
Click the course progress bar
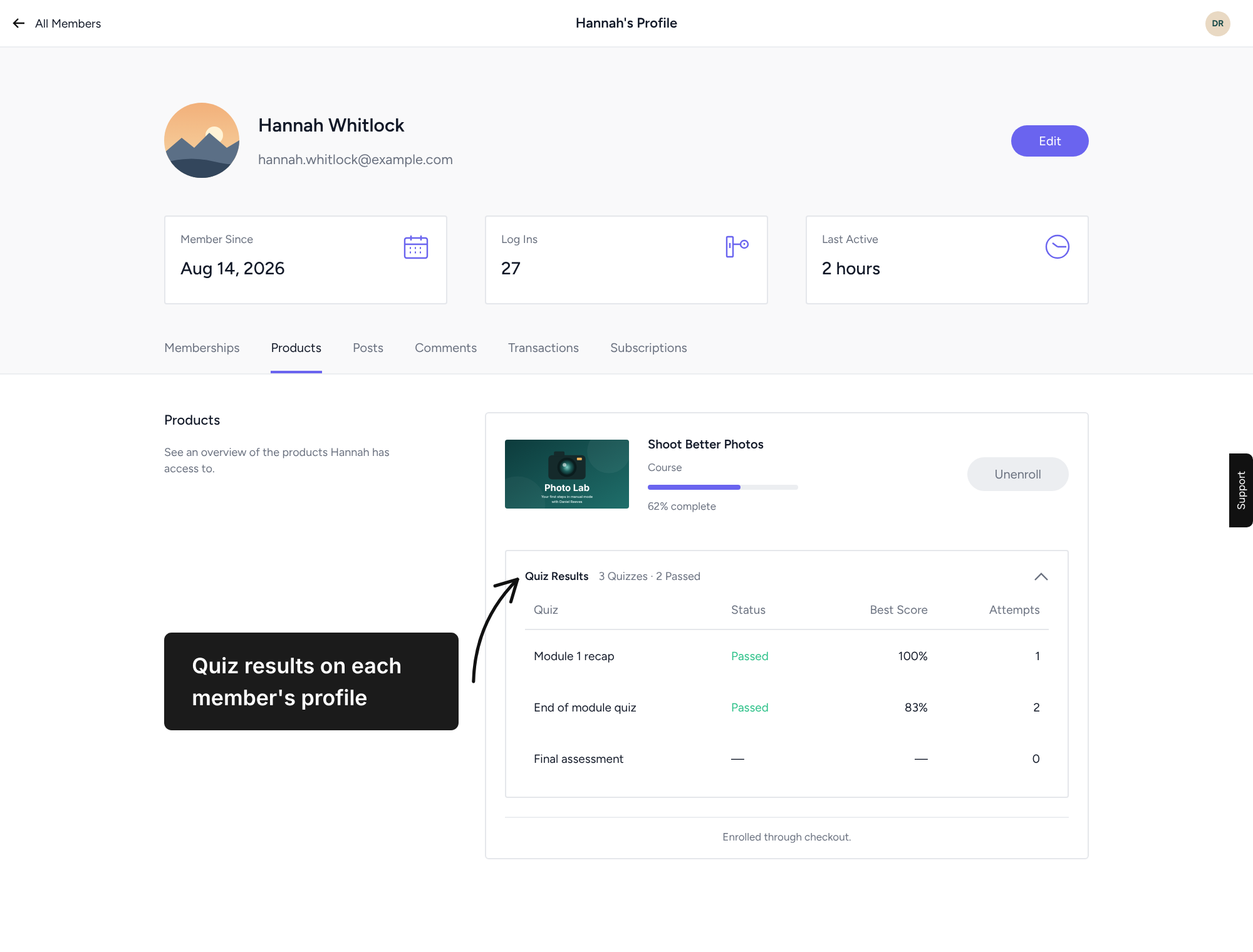[723, 487]
